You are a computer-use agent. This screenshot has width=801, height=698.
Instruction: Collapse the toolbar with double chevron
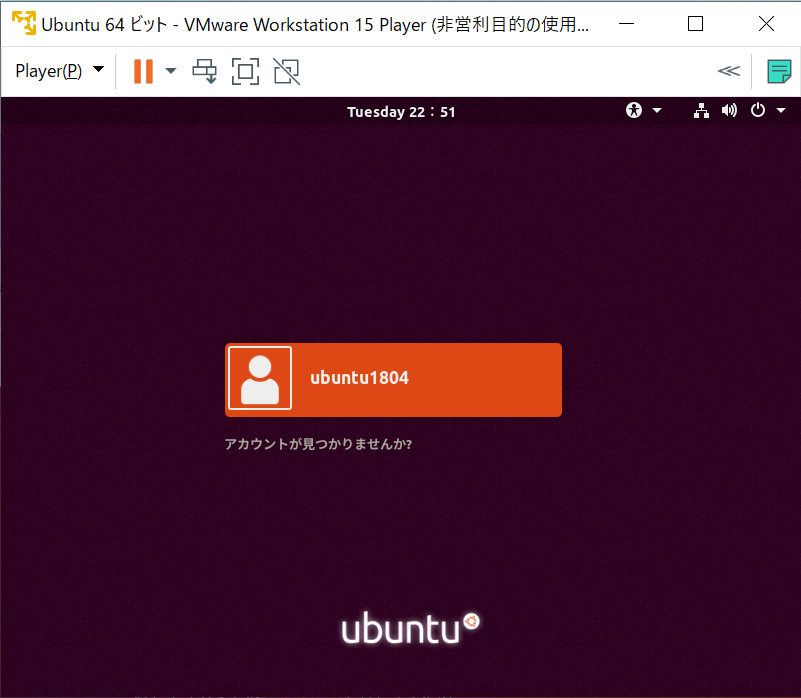(x=728, y=71)
